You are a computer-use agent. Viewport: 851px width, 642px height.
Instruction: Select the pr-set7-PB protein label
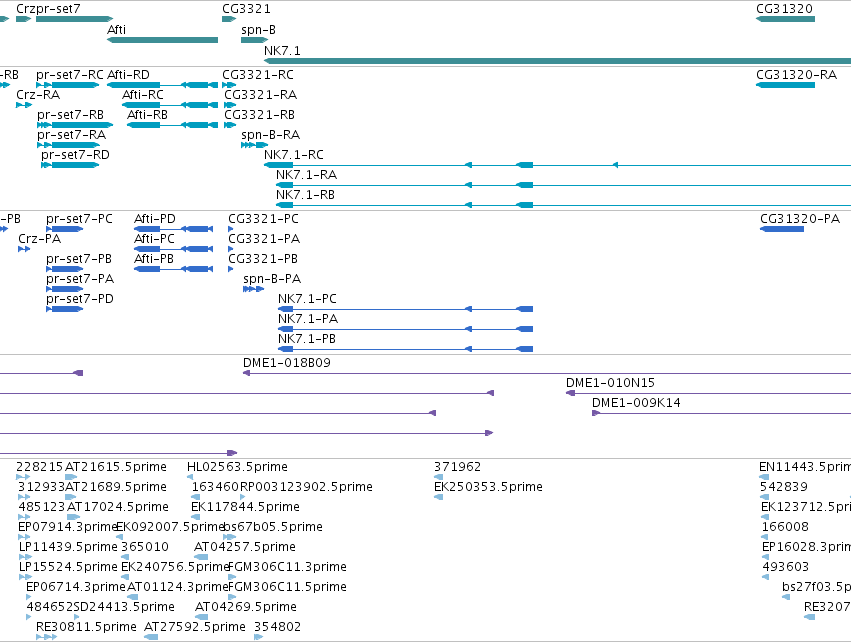[79, 259]
